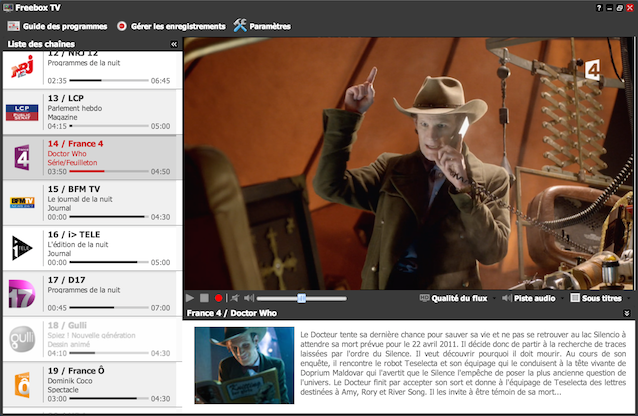Select the LCP channel logo

point(22,113)
